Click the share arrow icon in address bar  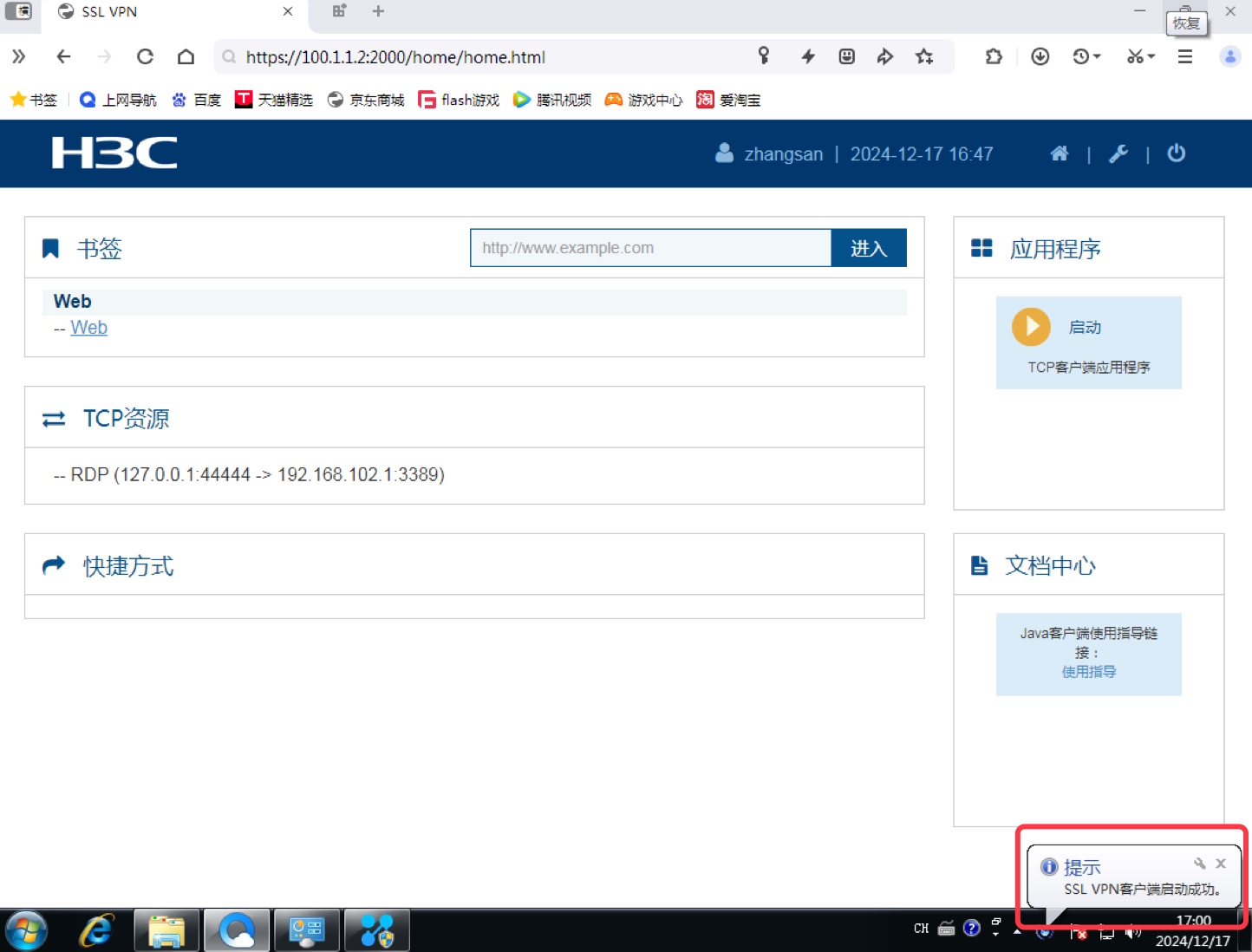tap(885, 56)
